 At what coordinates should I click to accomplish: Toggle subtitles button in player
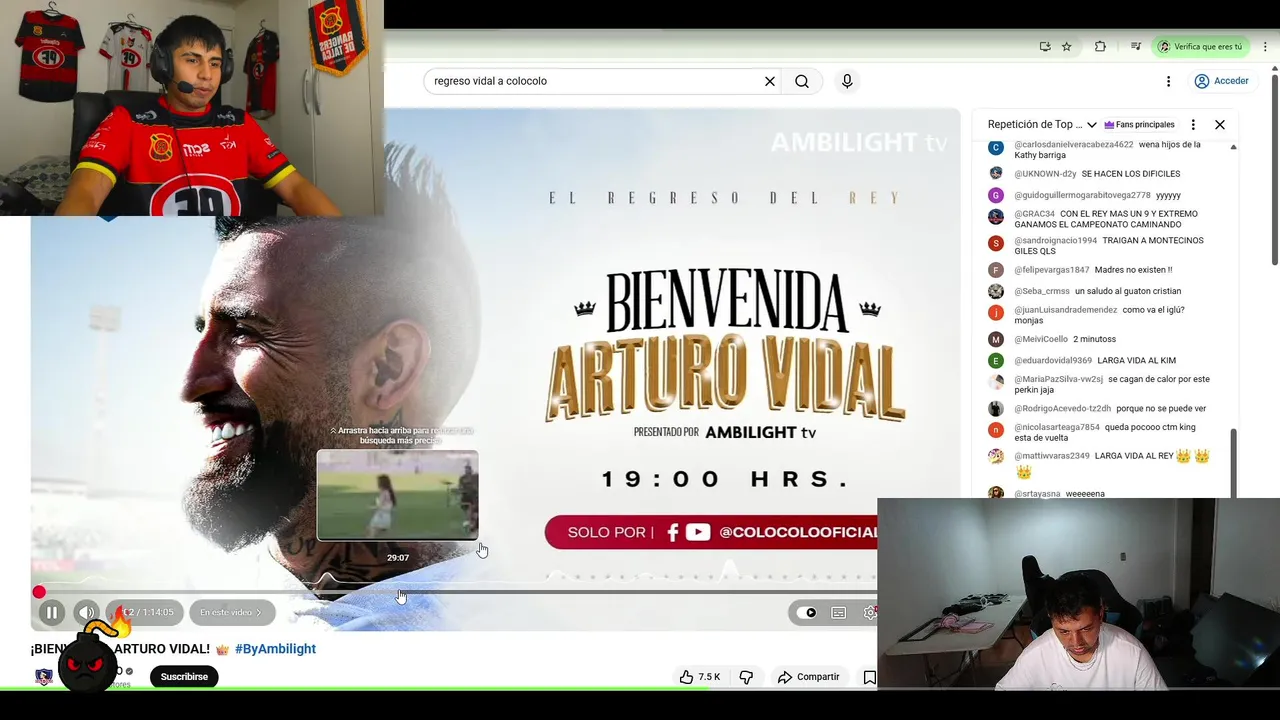(839, 613)
